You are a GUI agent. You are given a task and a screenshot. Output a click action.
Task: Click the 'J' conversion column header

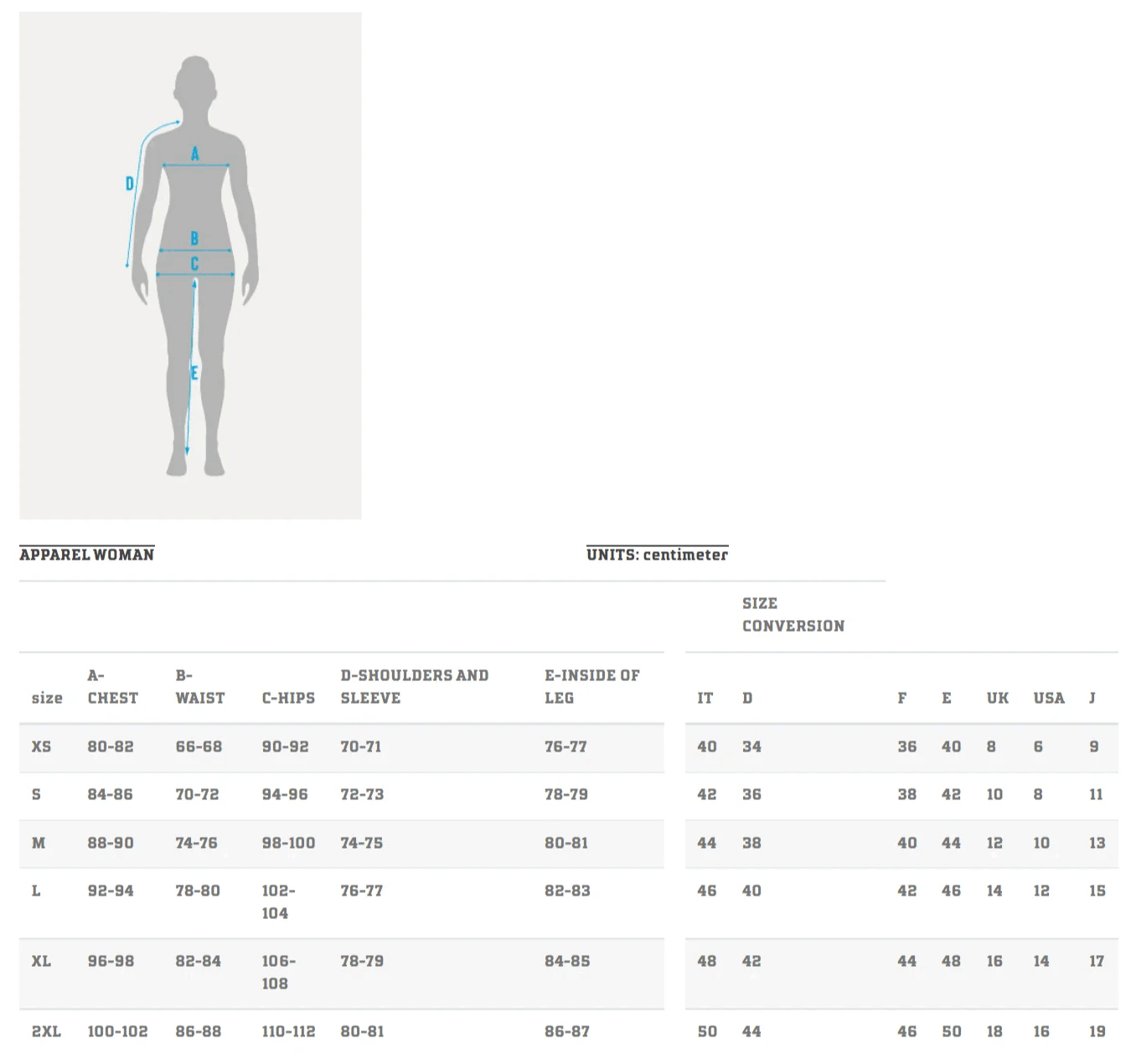pos(1092,698)
